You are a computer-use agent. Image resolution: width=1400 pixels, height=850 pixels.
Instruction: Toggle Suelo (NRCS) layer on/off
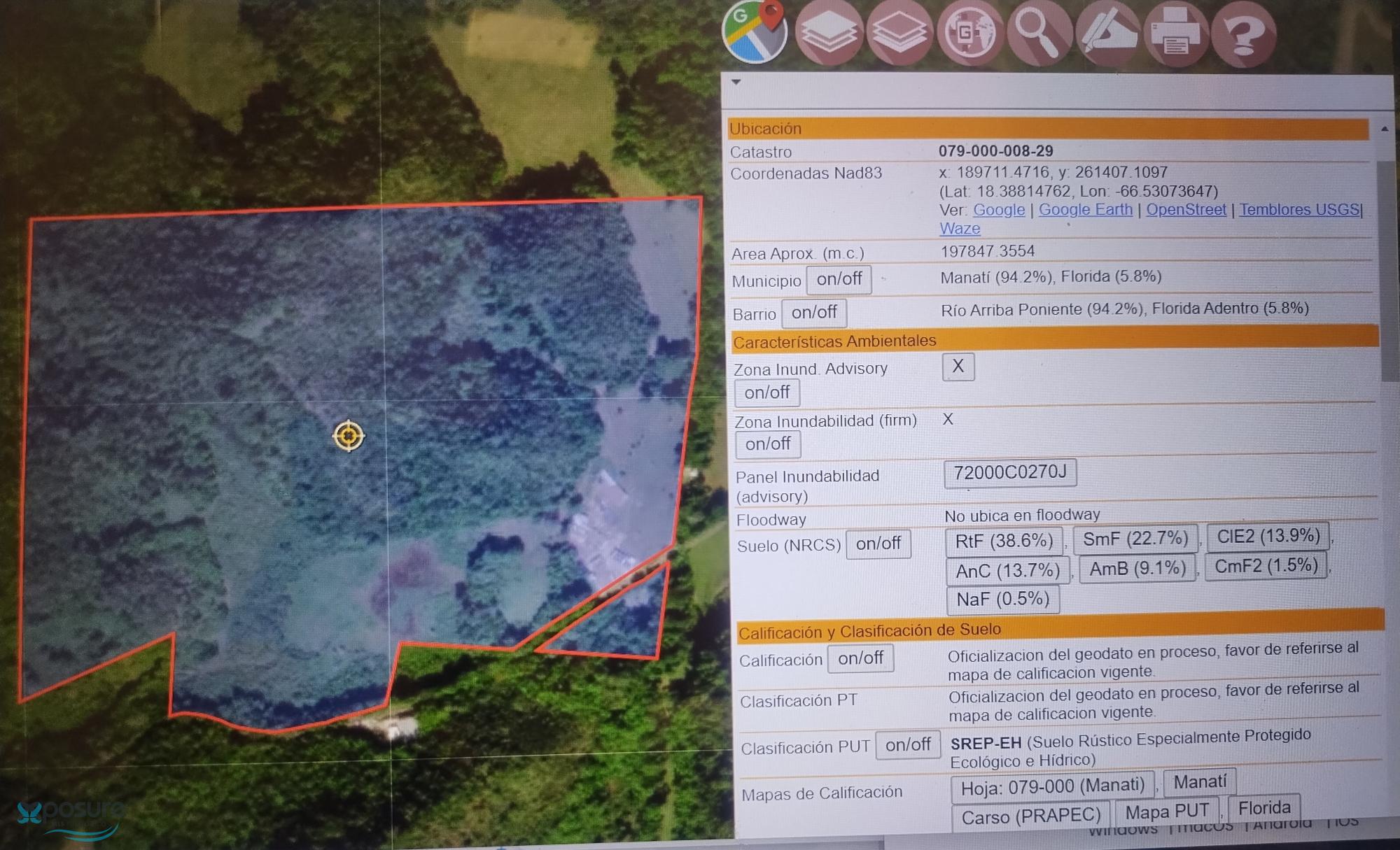point(878,544)
